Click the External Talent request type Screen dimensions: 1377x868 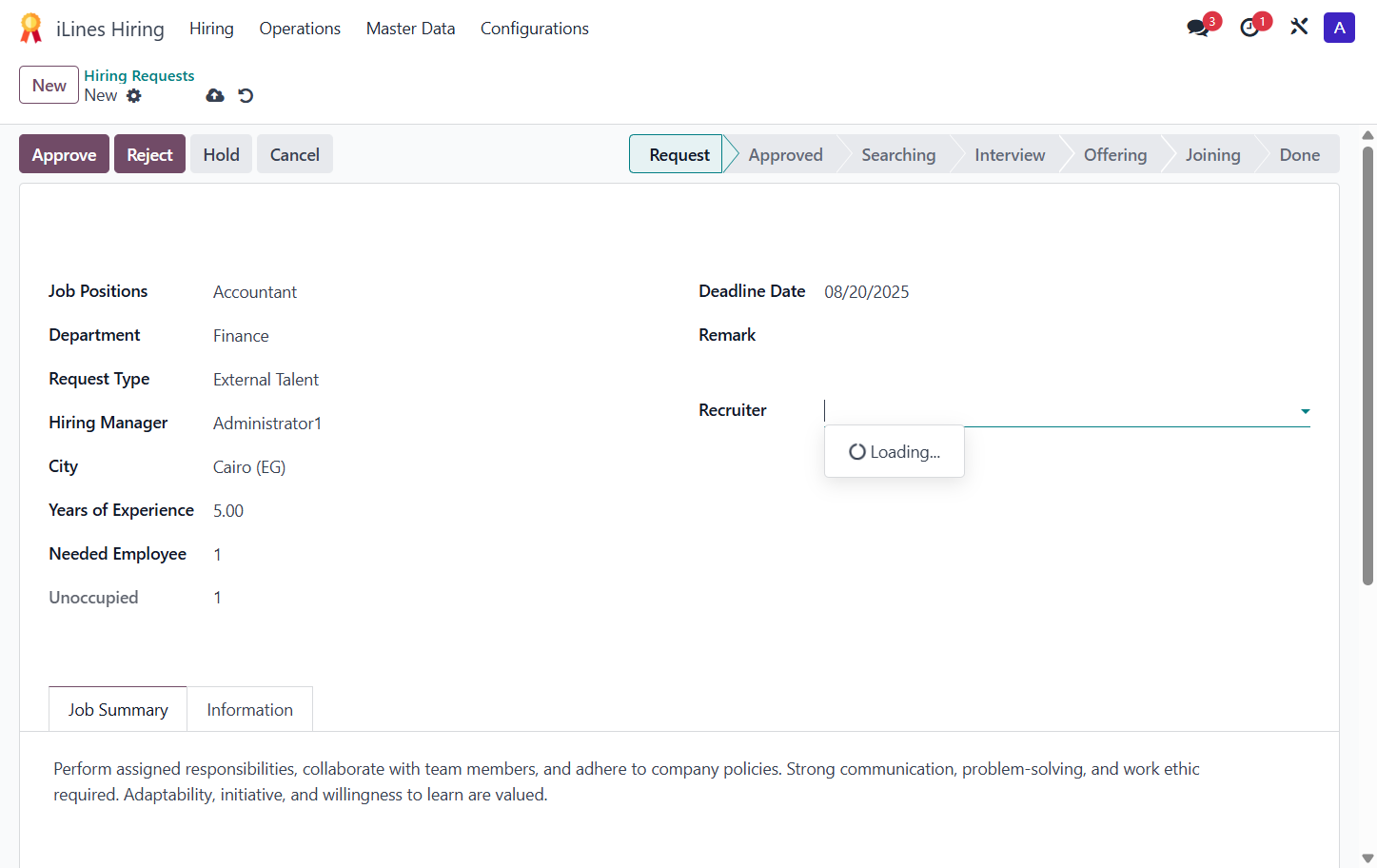[266, 380]
